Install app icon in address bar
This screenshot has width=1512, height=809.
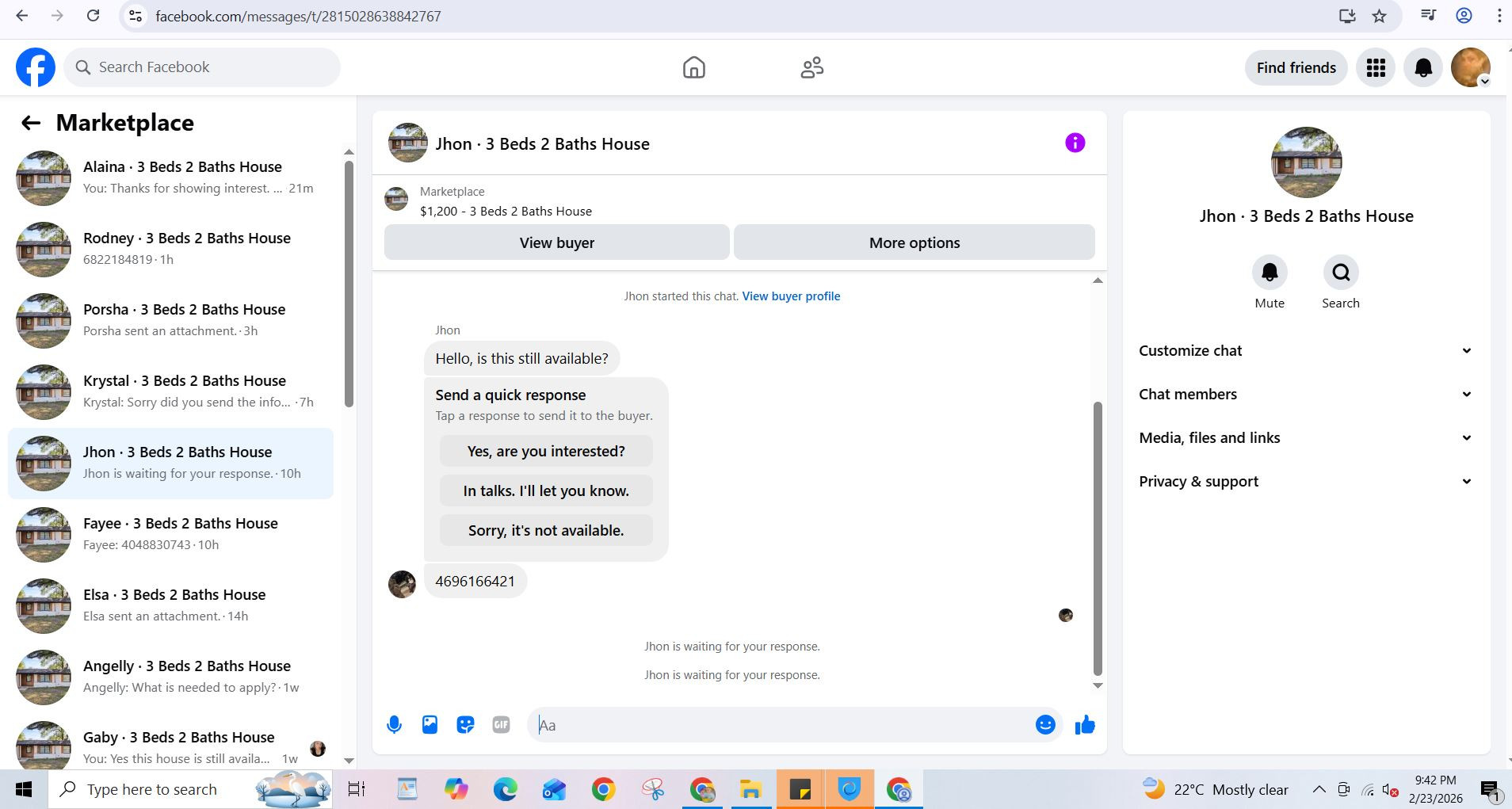point(1346,16)
